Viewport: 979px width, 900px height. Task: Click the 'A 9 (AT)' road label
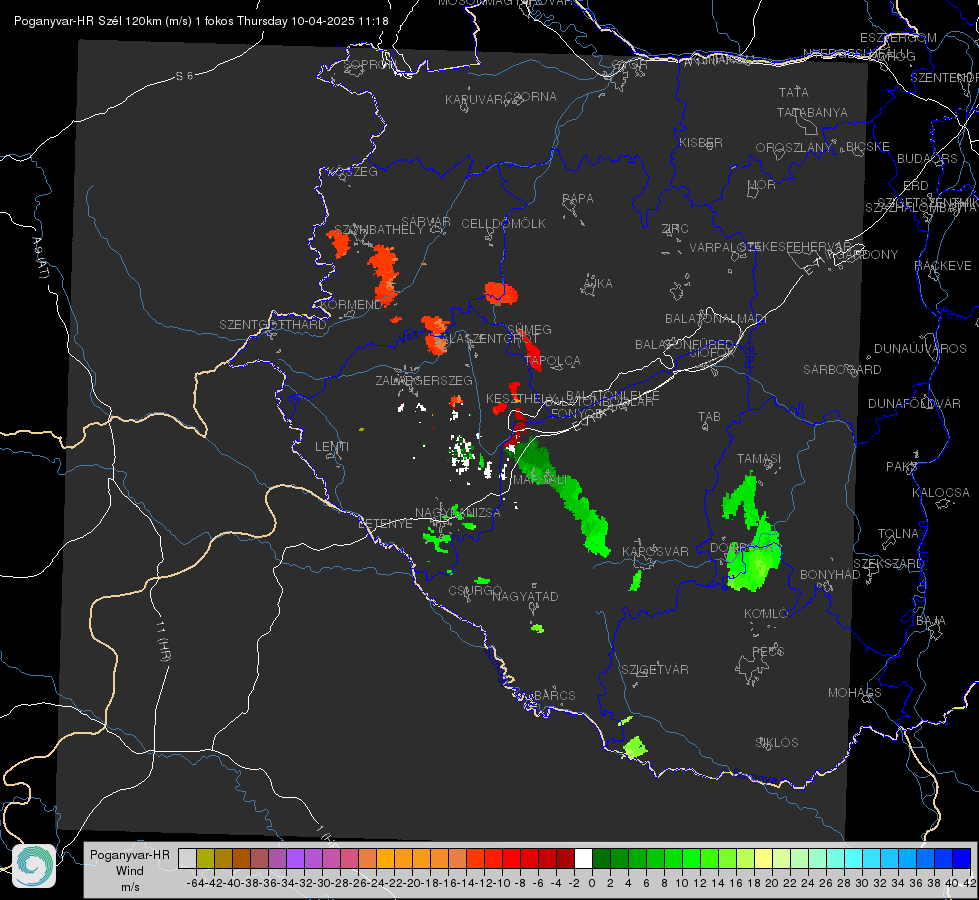[x=39, y=258]
